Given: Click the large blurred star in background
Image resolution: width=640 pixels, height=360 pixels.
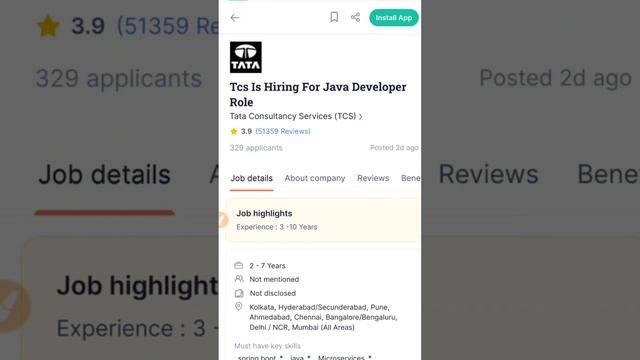Looking at the screenshot, I should [x=48, y=27].
